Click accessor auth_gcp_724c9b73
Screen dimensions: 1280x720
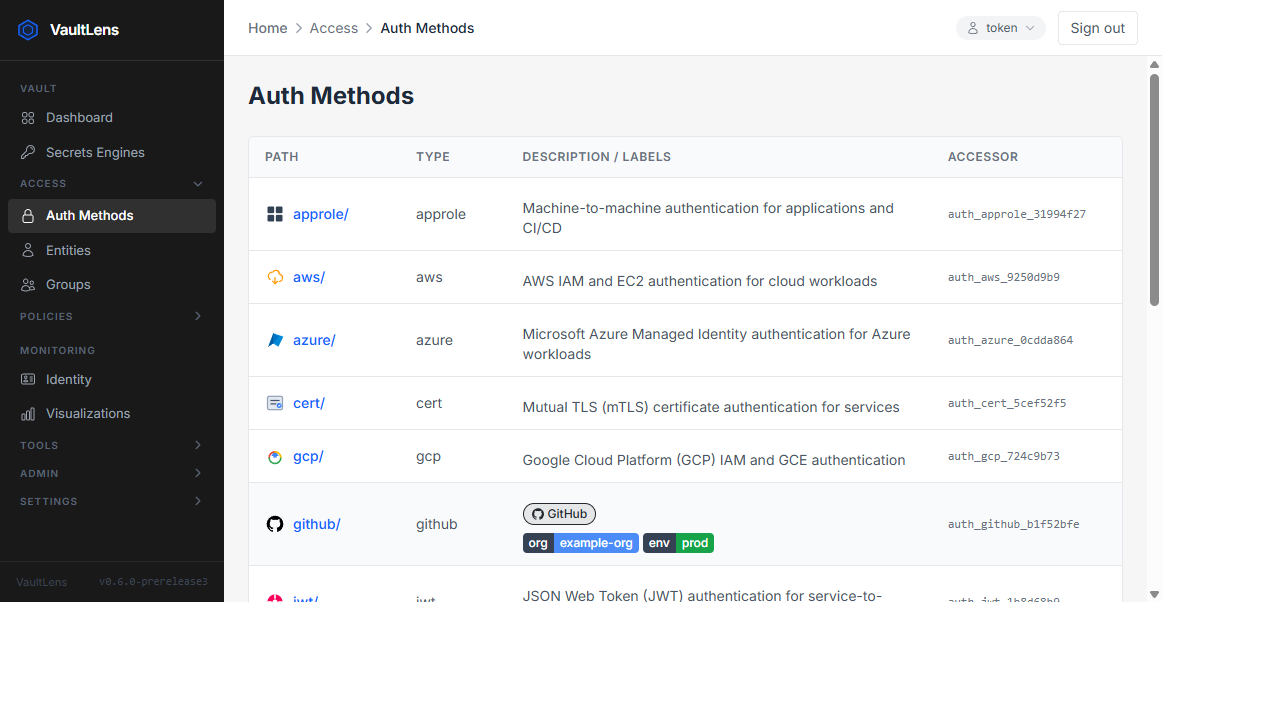tap(1004, 456)
